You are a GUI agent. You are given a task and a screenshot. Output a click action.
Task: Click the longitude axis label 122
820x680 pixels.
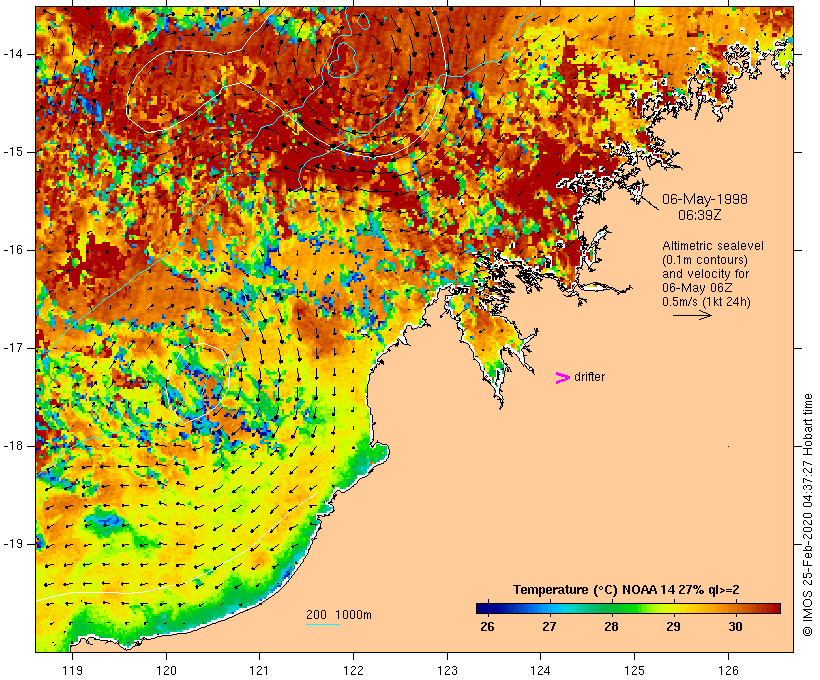(x=354, y=671)
